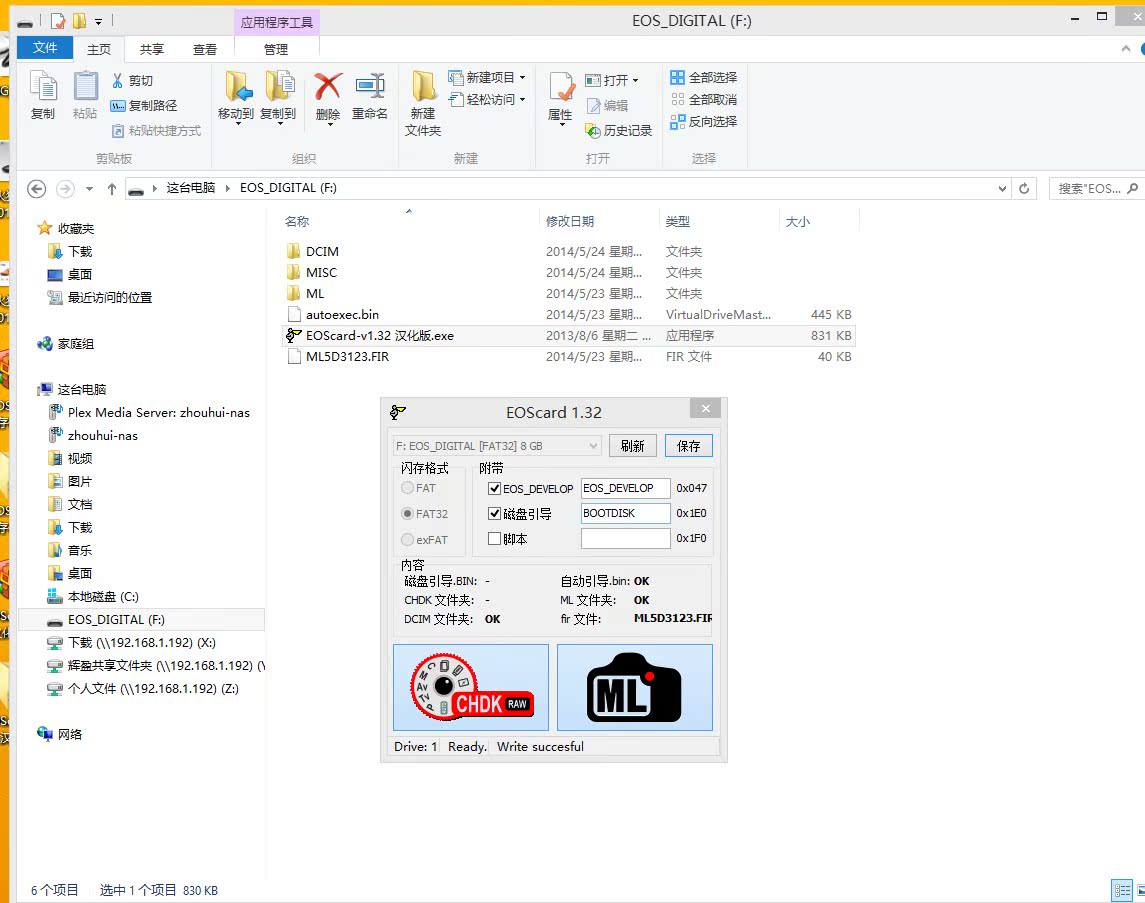Switch to the Share (共享) tab

point(152,49)
